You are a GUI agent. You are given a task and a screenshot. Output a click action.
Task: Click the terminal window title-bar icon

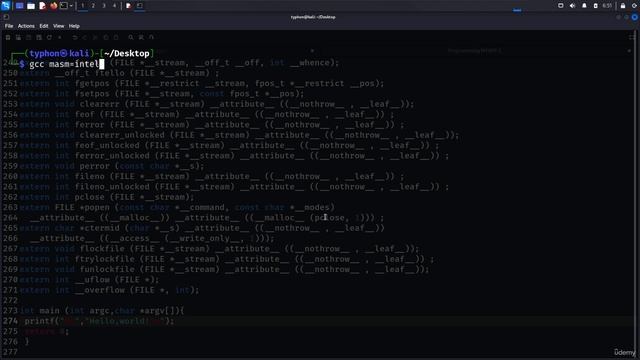click(6, 17)
